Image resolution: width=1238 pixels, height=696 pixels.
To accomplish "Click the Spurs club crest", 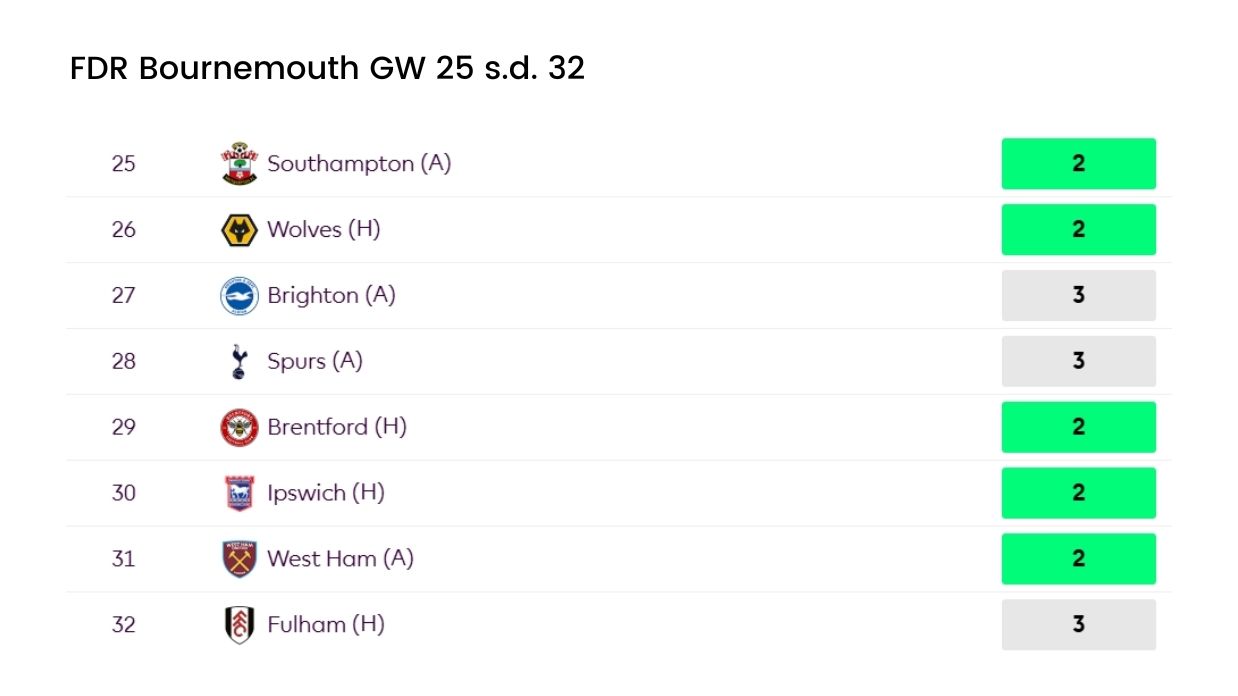I will (238, 361).
